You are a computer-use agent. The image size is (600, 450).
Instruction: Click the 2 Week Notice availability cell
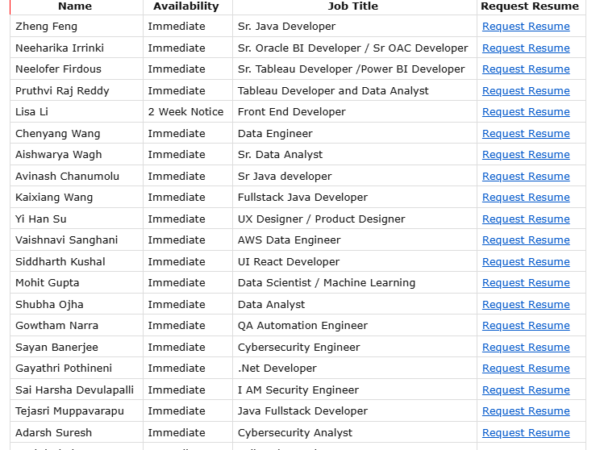pos(186,112)
